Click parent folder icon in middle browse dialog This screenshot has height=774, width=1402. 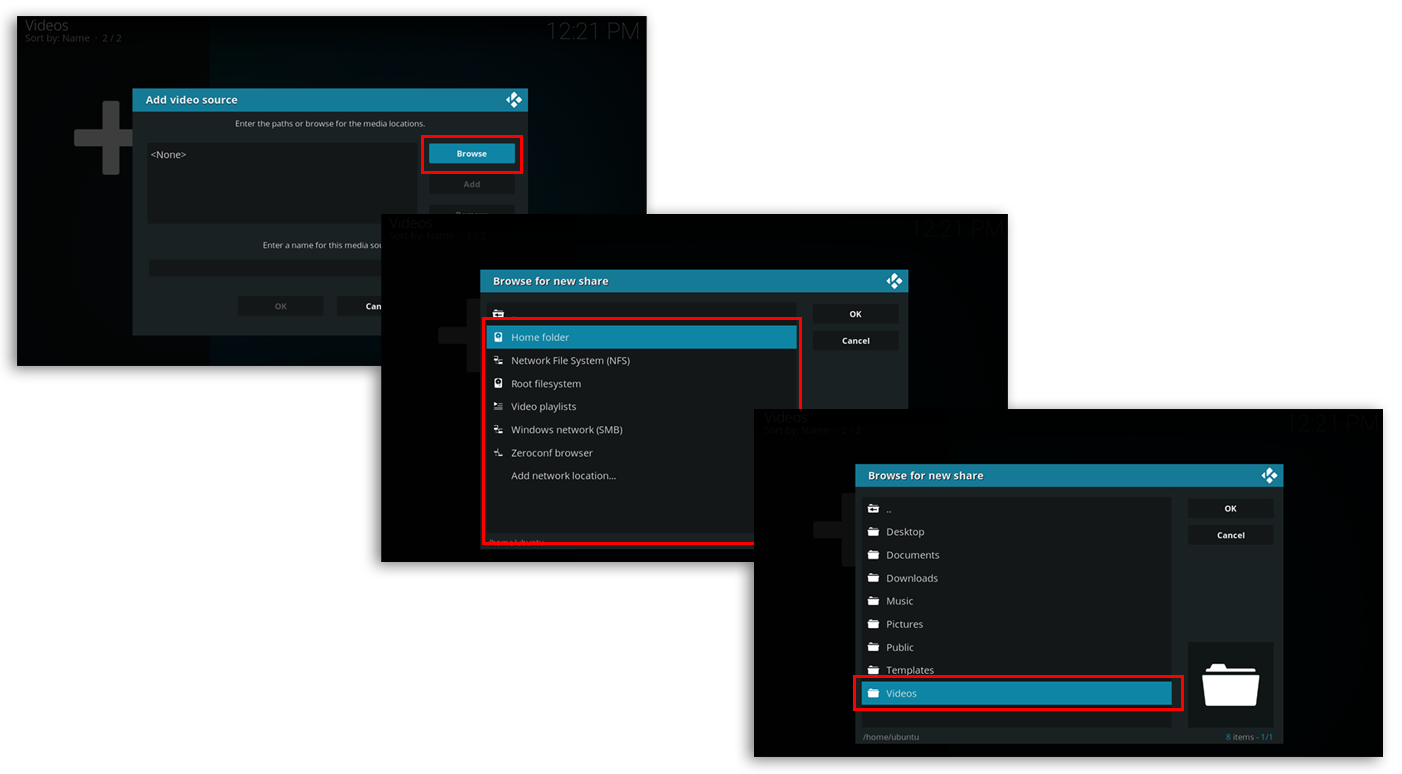(x=499, y=314)
